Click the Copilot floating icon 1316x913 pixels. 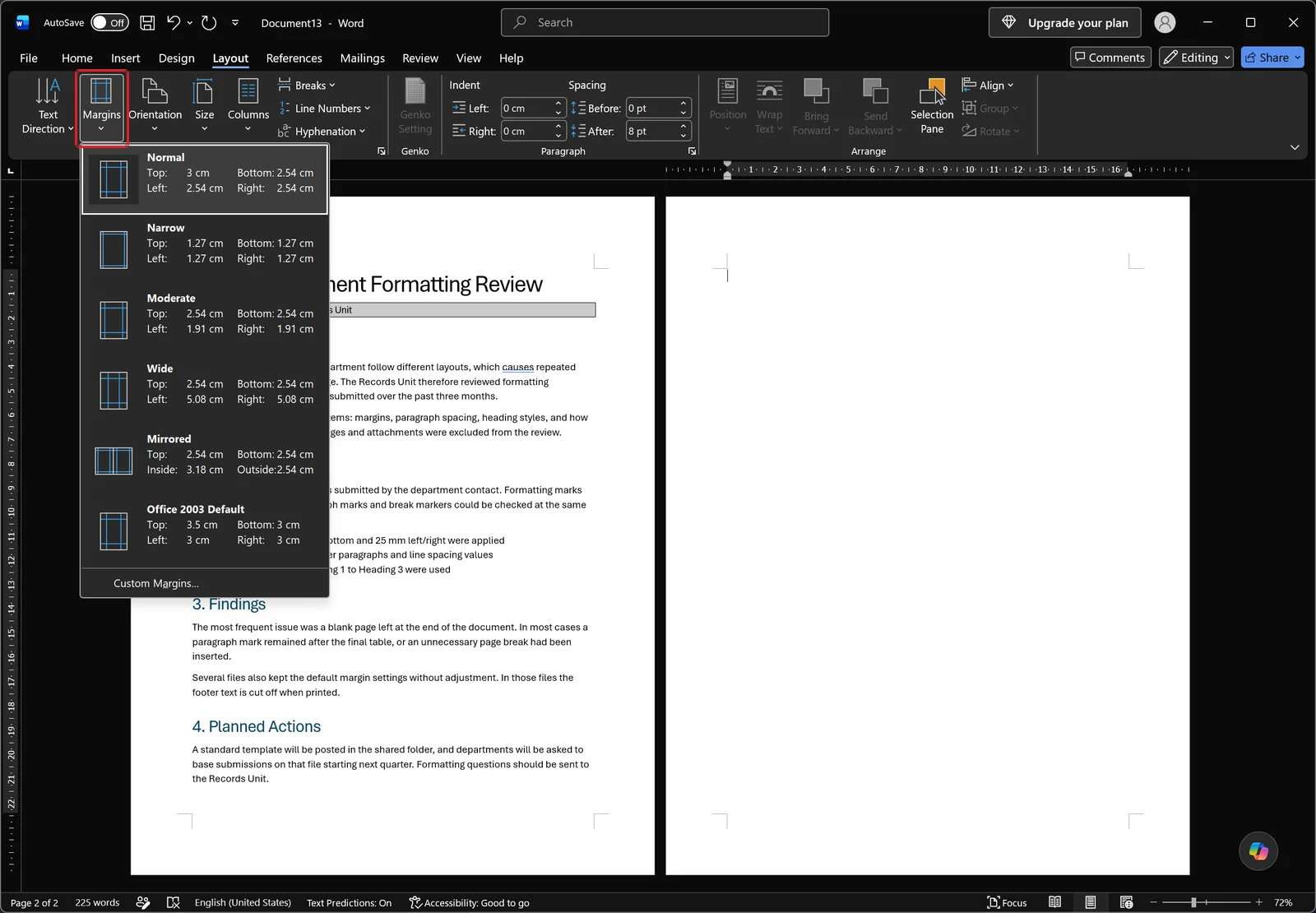click(1258, 850)
